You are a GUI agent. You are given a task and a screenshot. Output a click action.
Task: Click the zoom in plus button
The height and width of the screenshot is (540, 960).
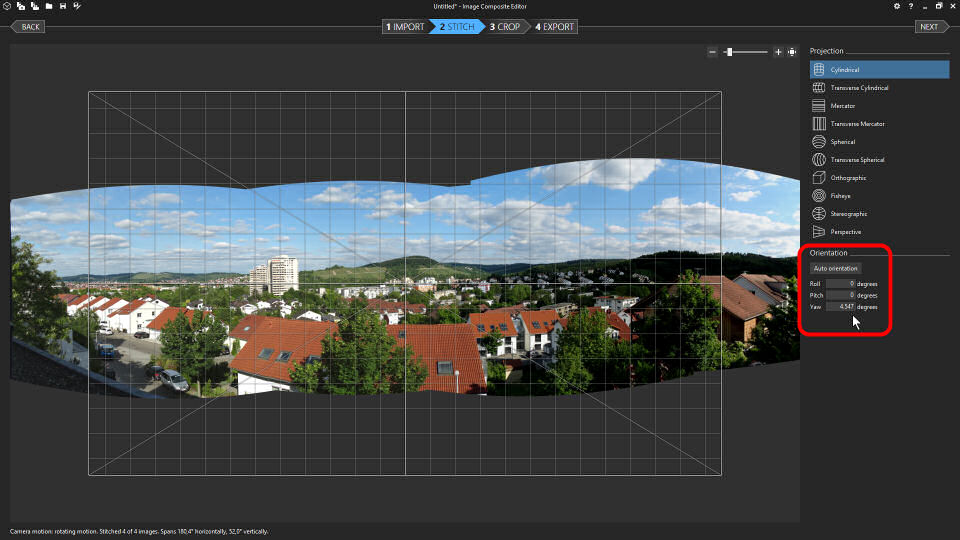pyautogui.click(x=778, y=51)
